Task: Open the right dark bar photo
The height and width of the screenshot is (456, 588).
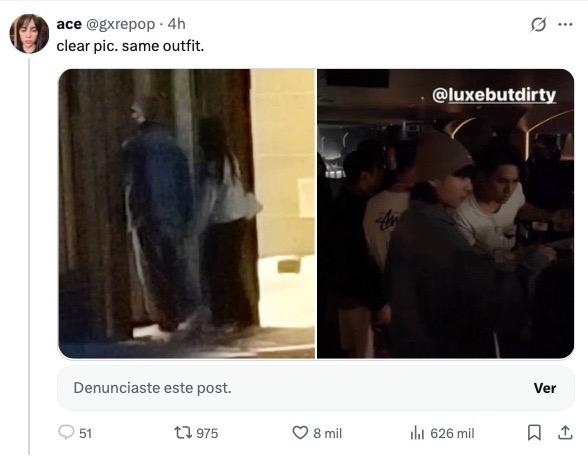Action: pos(446,214)
